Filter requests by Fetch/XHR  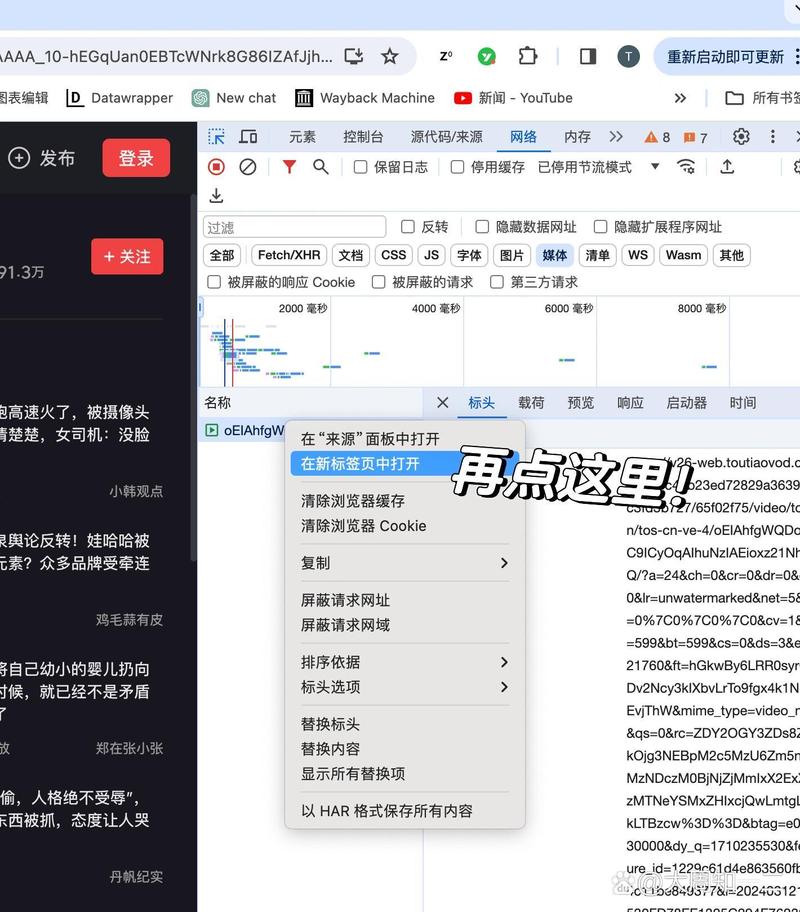pos(289,255)
